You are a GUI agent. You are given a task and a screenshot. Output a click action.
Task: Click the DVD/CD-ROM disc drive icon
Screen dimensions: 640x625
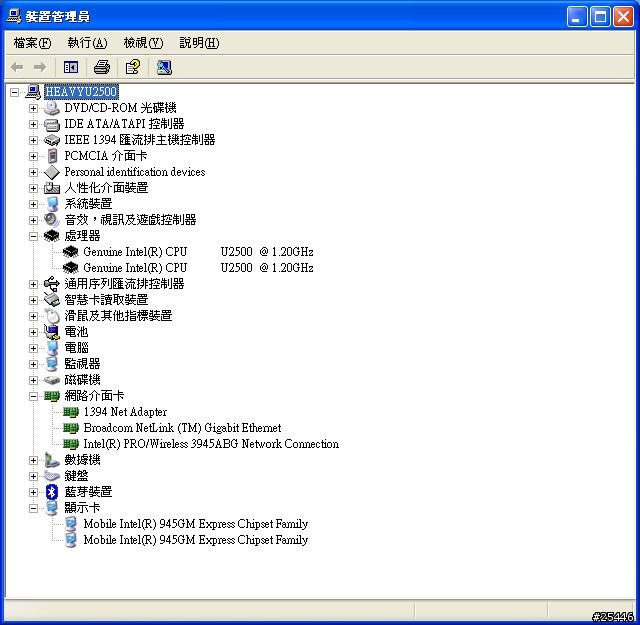[x=52, y=108]
